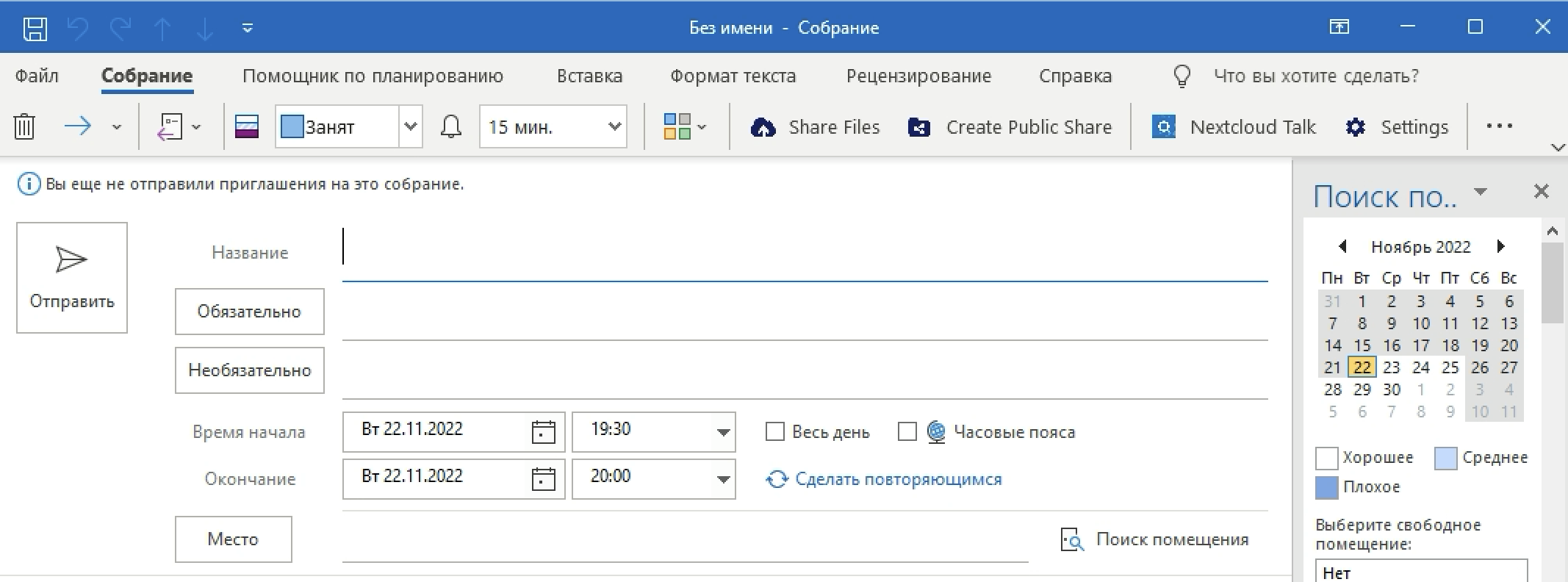The height and width of the screenshot is (582, 1568).
Task: Click Create Public Share
Action: (x=1010, y=127)
